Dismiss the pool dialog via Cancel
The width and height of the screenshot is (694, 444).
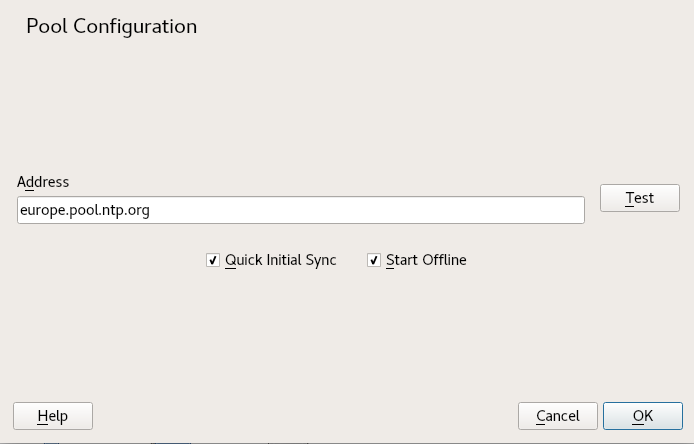[x=557, y=416]
